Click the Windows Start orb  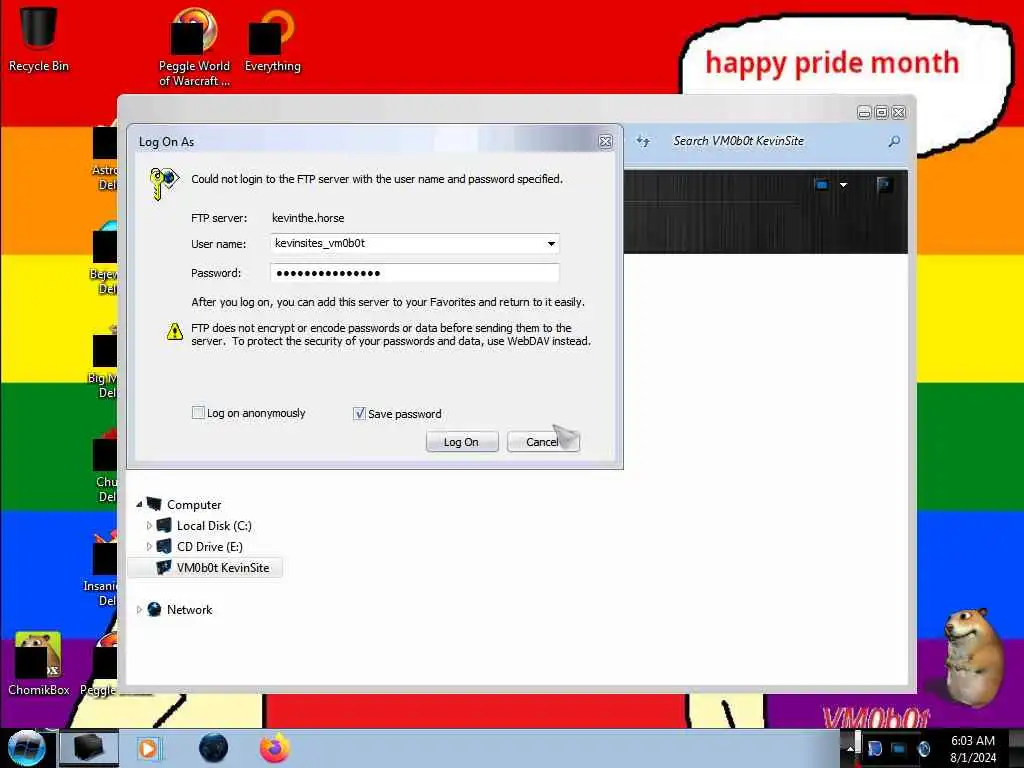[26, 748]
